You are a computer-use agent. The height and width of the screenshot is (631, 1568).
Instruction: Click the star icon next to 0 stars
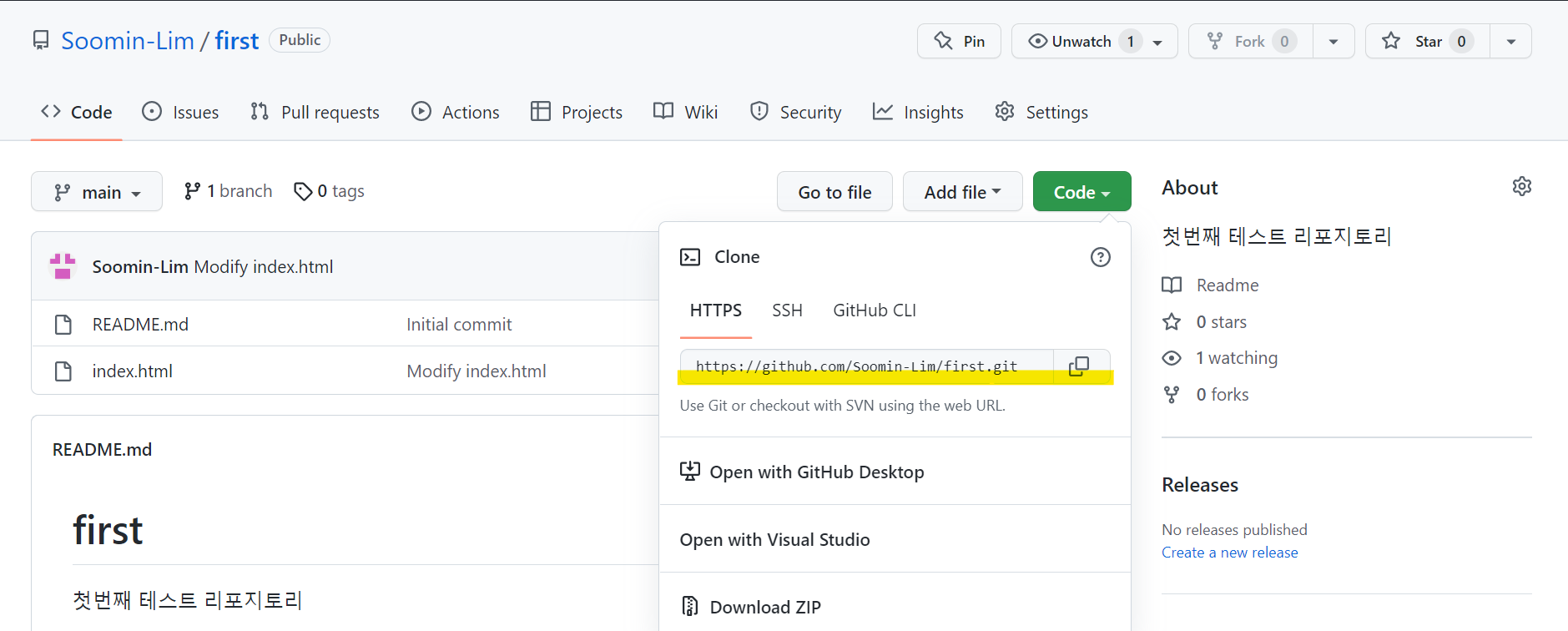1172,321
